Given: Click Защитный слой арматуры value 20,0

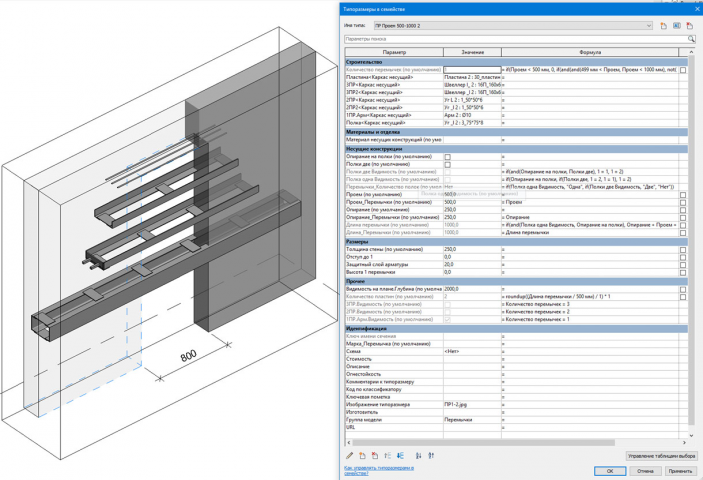Looking at the screenshot, I should [472, 264].
